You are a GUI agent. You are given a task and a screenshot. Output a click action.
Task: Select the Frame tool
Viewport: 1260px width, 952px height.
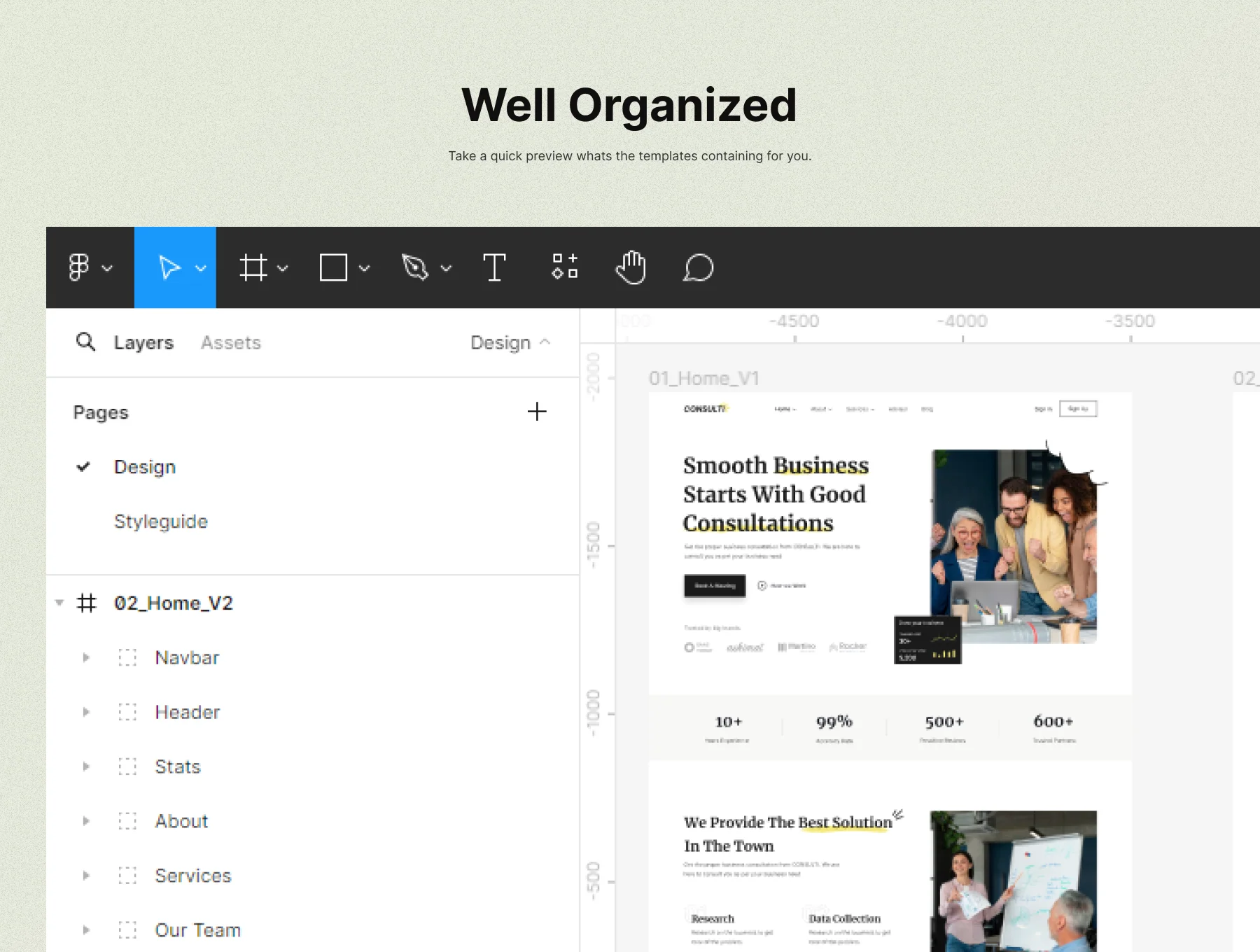tap(253, 267)
